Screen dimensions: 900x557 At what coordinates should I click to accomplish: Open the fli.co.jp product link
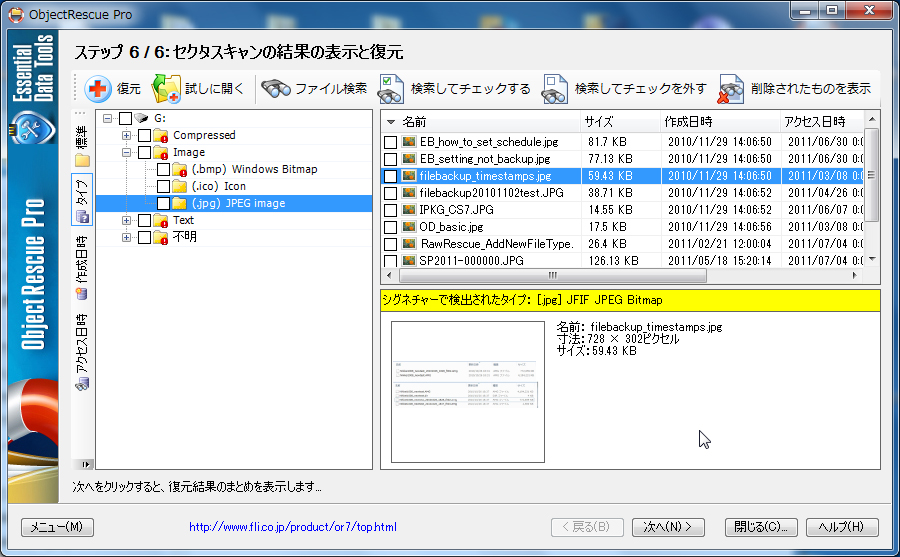click(293, 527)
